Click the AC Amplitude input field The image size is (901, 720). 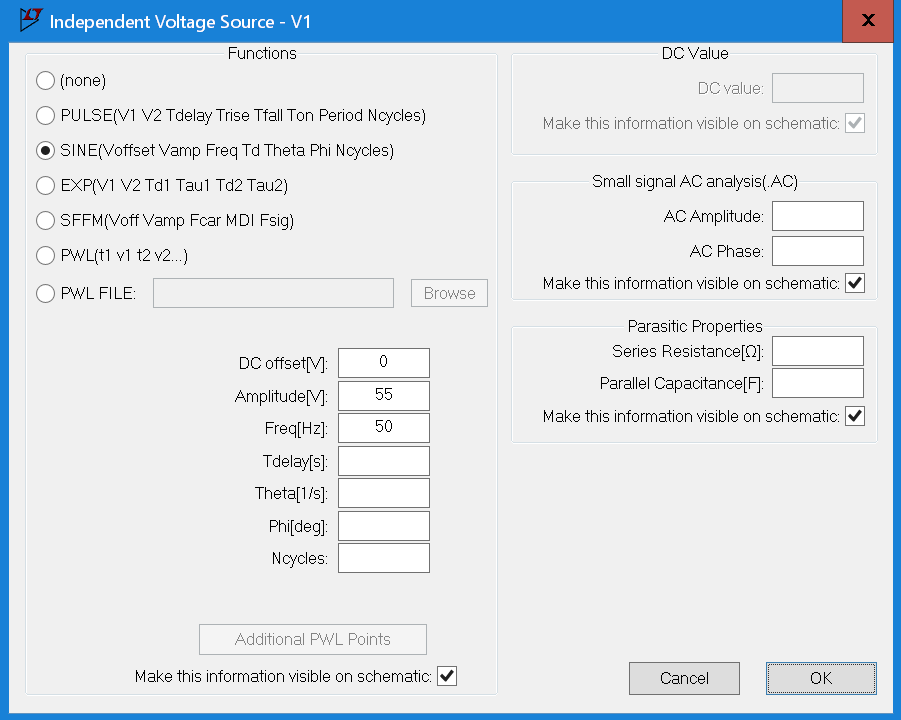pos(817,216)
